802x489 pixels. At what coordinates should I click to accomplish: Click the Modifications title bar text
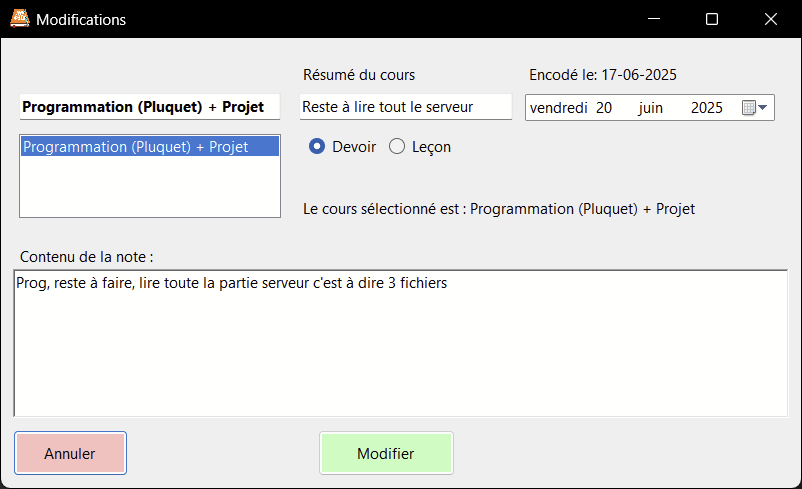81,19
